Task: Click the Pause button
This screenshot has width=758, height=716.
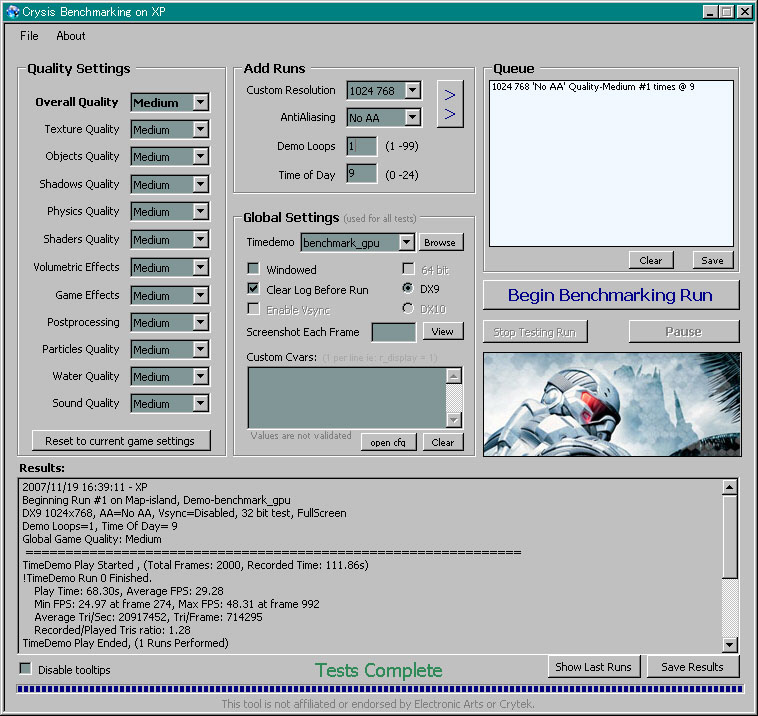Action: tap(684, 332)
